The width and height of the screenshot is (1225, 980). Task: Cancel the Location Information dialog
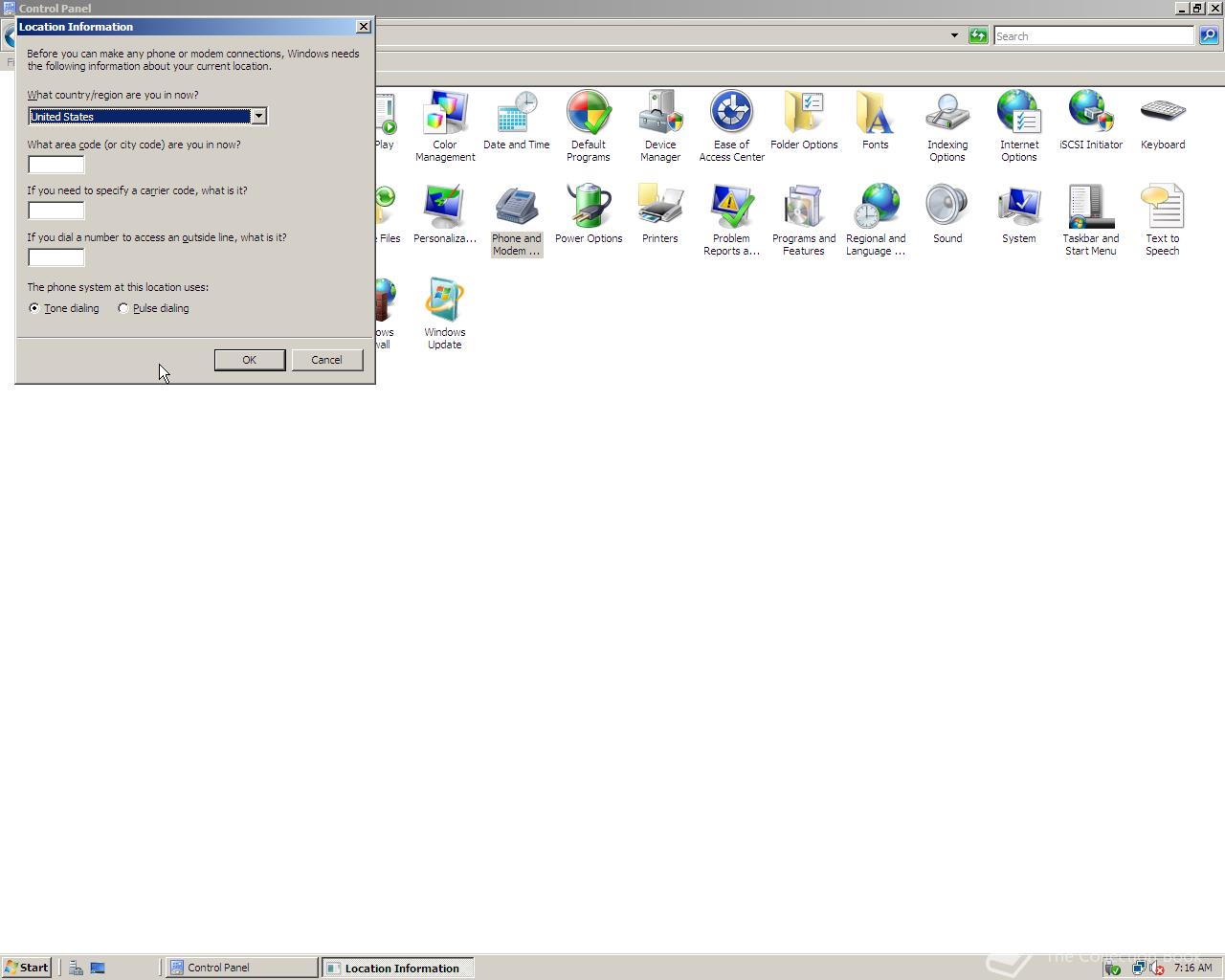pyautogui.click(x=326, y=360)
